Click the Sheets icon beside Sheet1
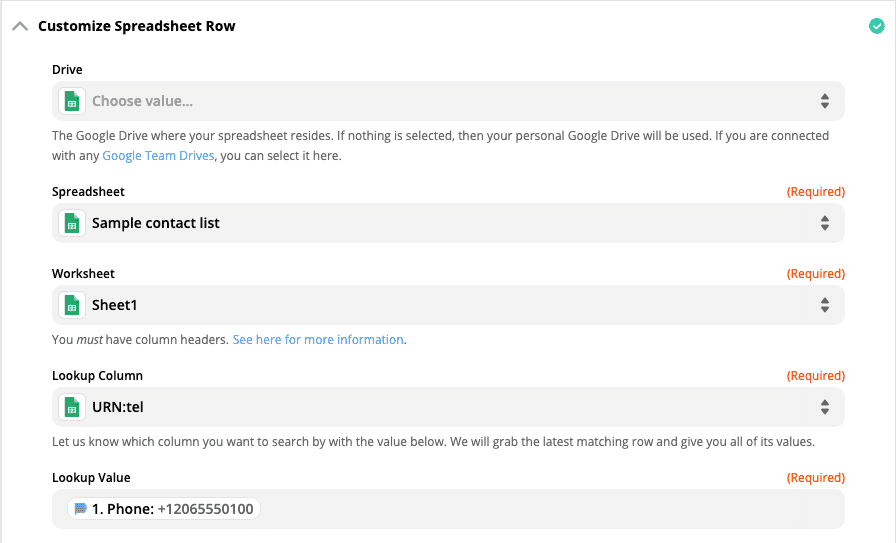This screenshot has width=896, height=543. click(x=72, y=305)
